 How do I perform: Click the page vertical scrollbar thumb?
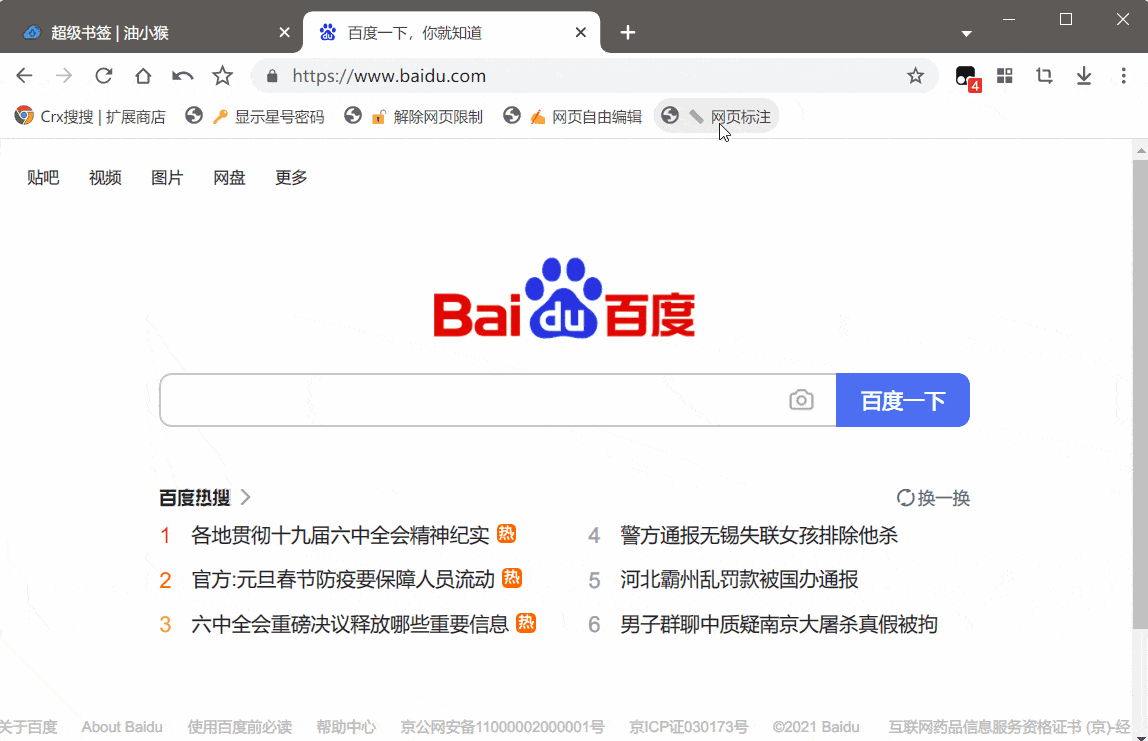[1140, 393]
